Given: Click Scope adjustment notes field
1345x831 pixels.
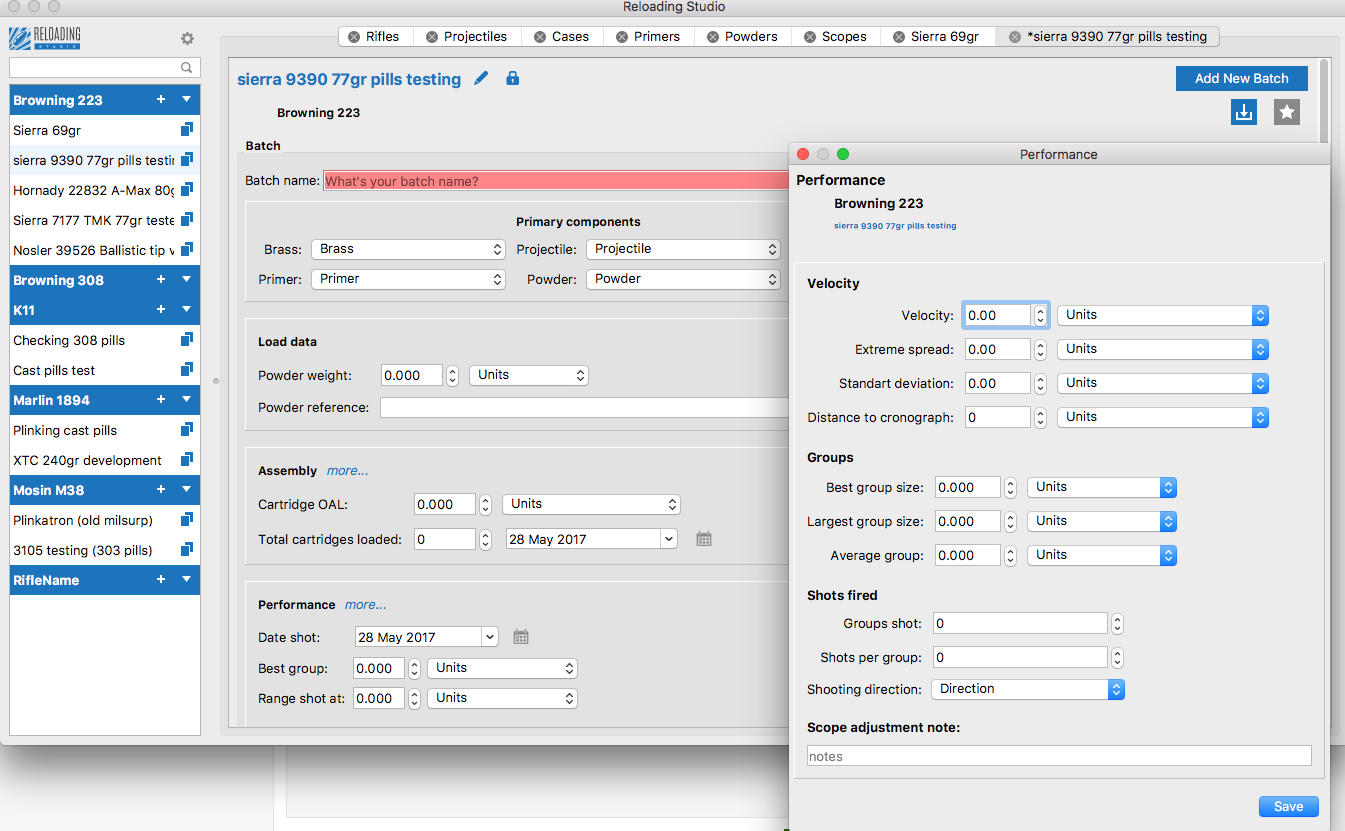Looking at the screenshot, I should pyautogui.click(x=1059, y=756).
